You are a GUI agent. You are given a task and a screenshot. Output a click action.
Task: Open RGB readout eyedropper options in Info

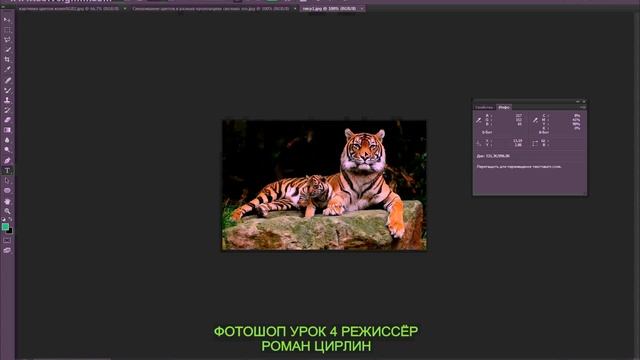[x=479, y=120]
